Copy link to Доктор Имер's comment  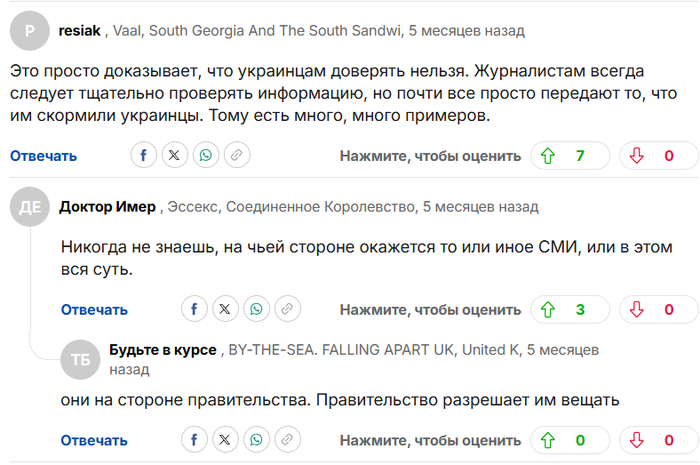[x=287, y=309]
